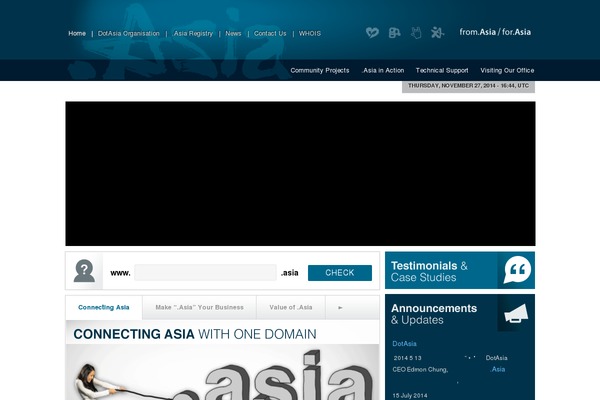Open Community Projects link
This screenshot has width=600, height=400.
[320, 70]
